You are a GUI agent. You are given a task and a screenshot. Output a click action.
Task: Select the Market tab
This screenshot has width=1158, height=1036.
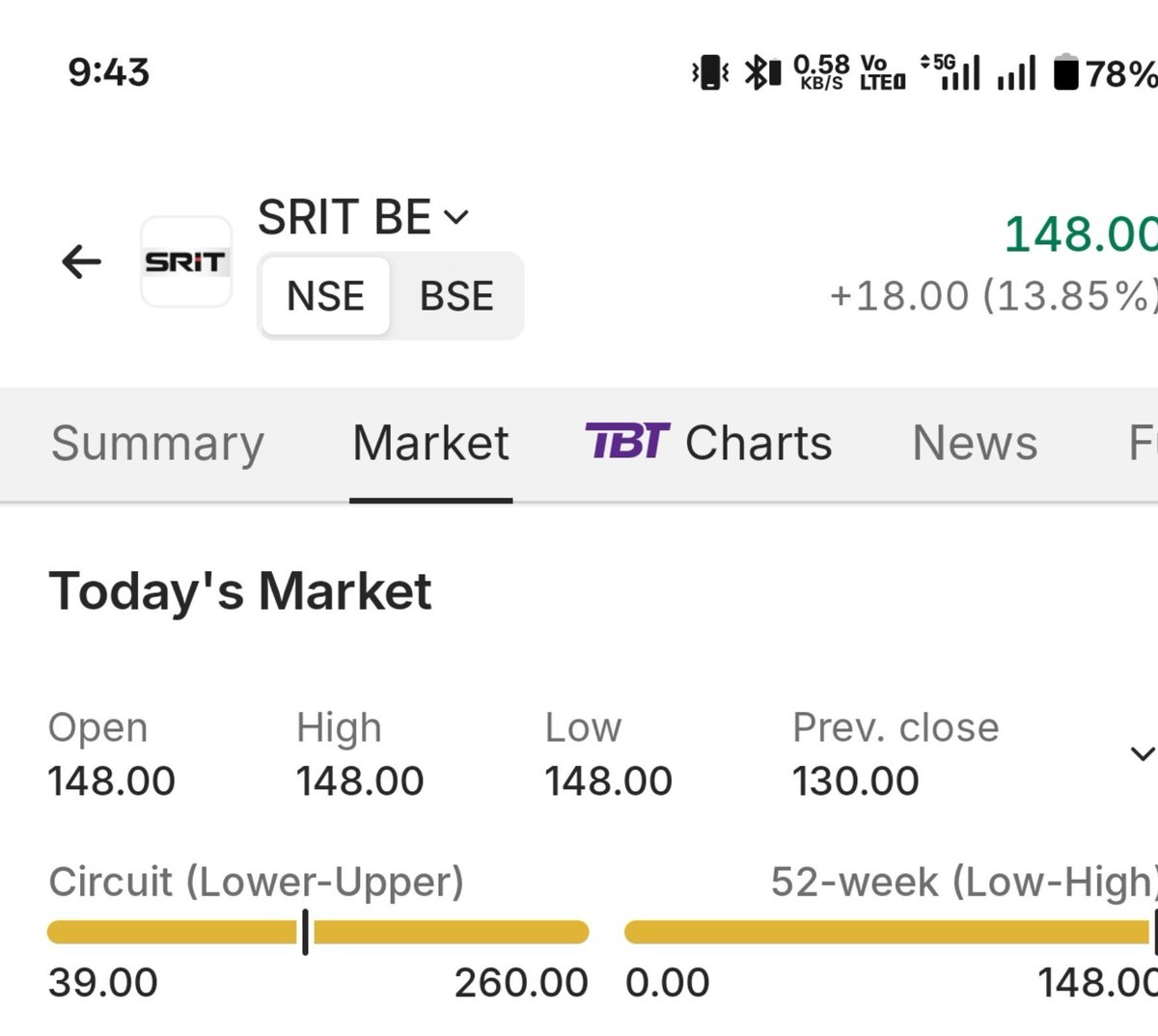(x=430, y=444)
